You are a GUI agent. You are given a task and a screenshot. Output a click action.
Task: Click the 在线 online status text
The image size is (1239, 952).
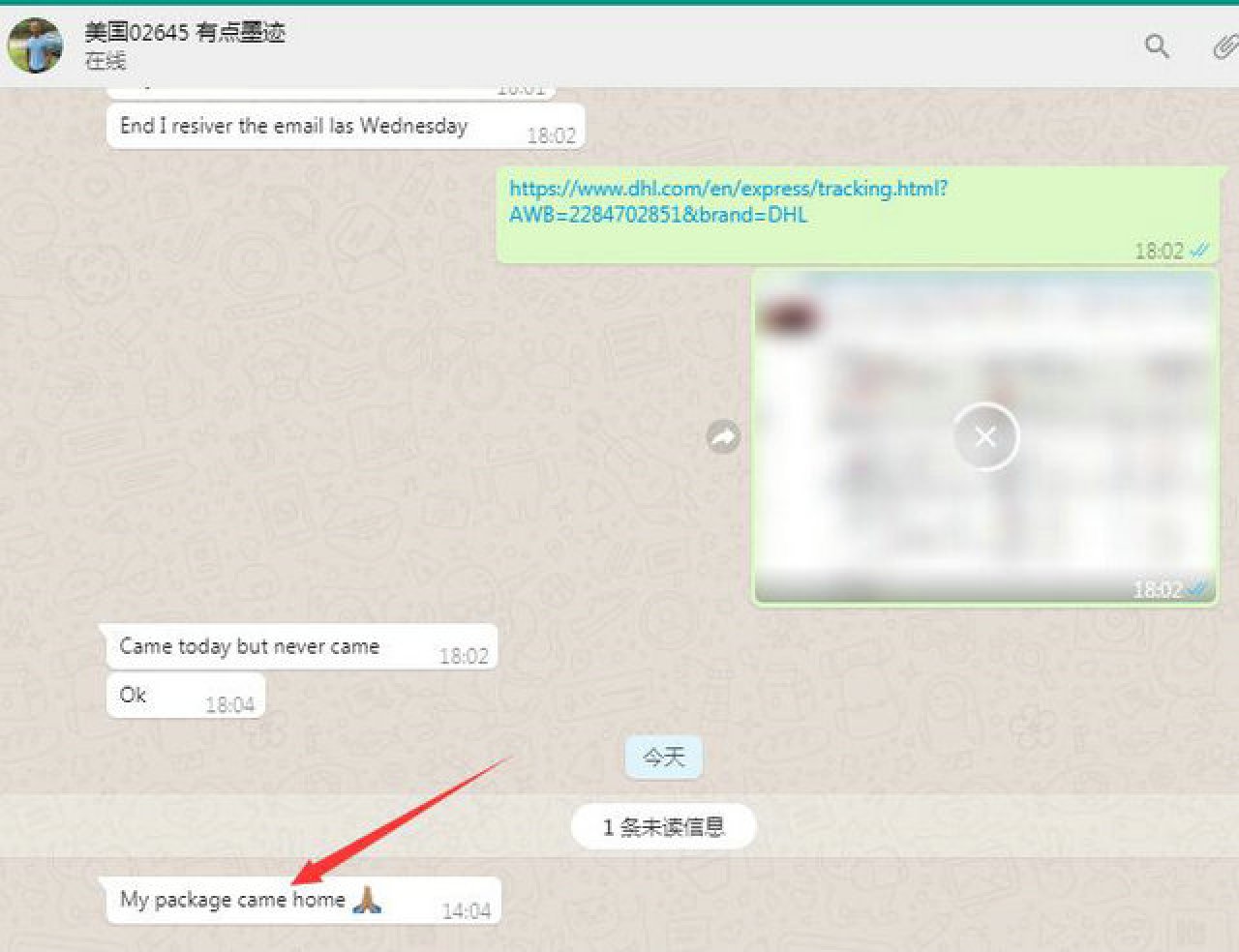tap(105, 61)
